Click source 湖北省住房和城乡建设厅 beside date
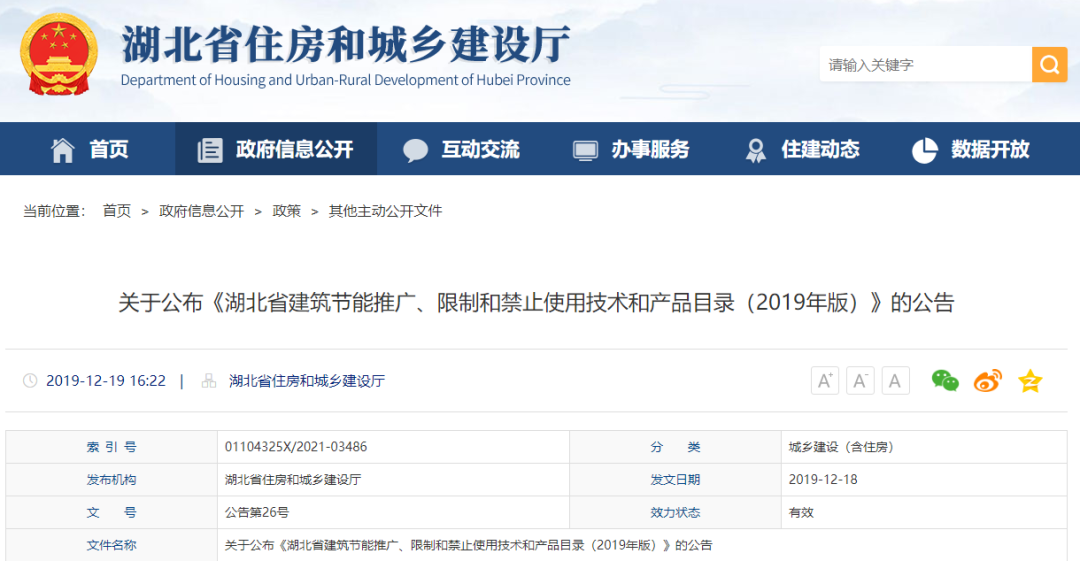This screenshot has height=561, width=1080. (x=307, y=381)
